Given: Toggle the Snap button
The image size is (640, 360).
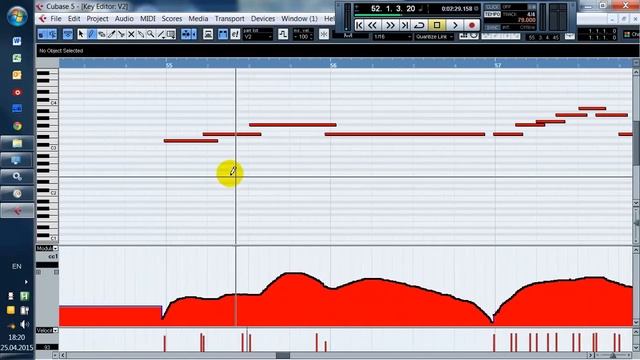Looking at the screenshot, I should [324, 34].
